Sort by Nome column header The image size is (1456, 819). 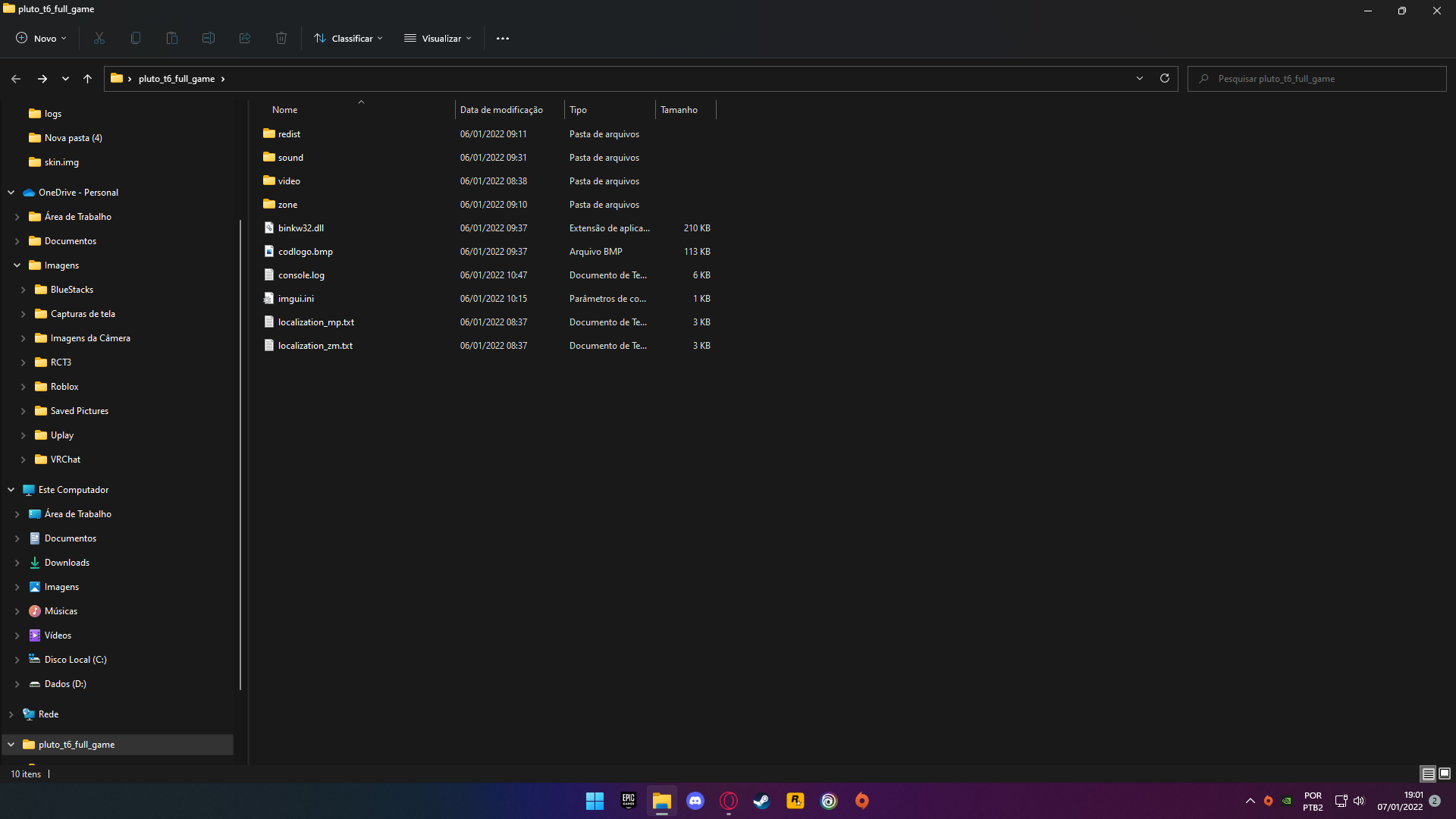click(x=285, y=110)
